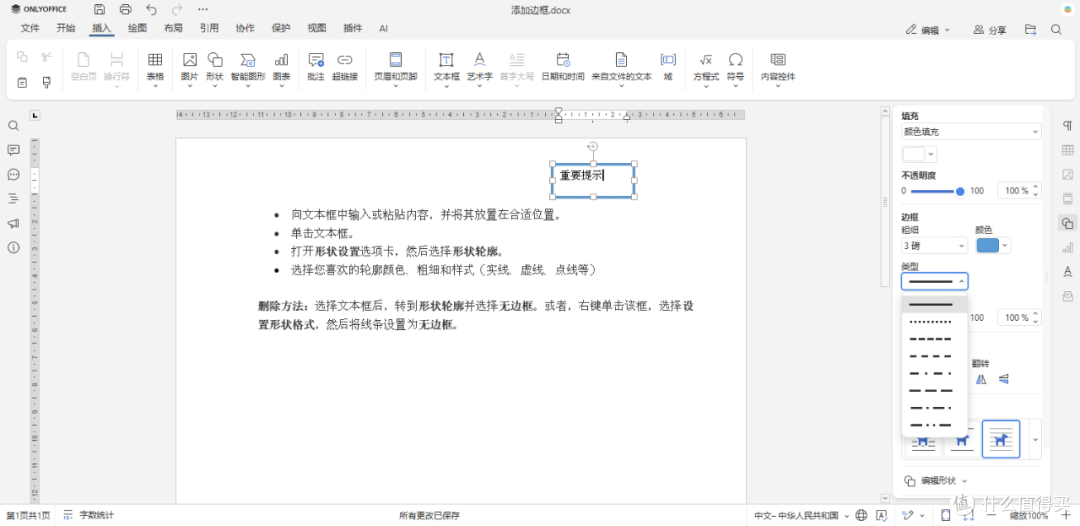Viewport: 1080px width, 526px height.
Task: Flip the shape vertically
Action: point(1004,379)
